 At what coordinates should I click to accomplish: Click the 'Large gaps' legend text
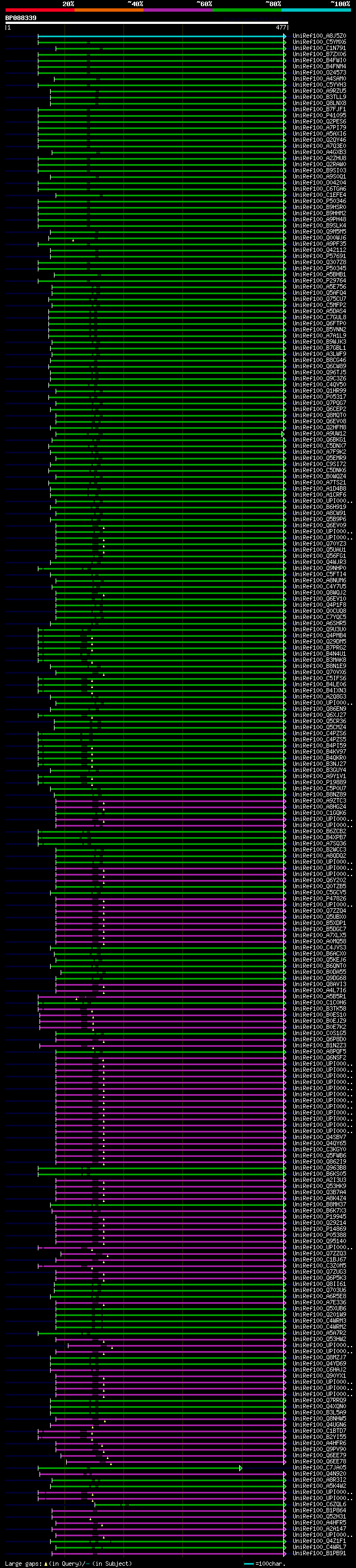24,1563
